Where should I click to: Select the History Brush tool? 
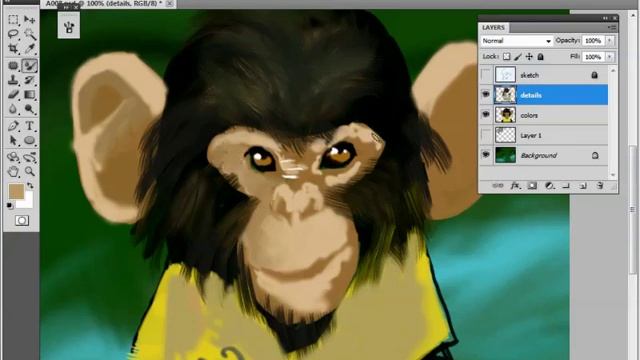(29, 80)
